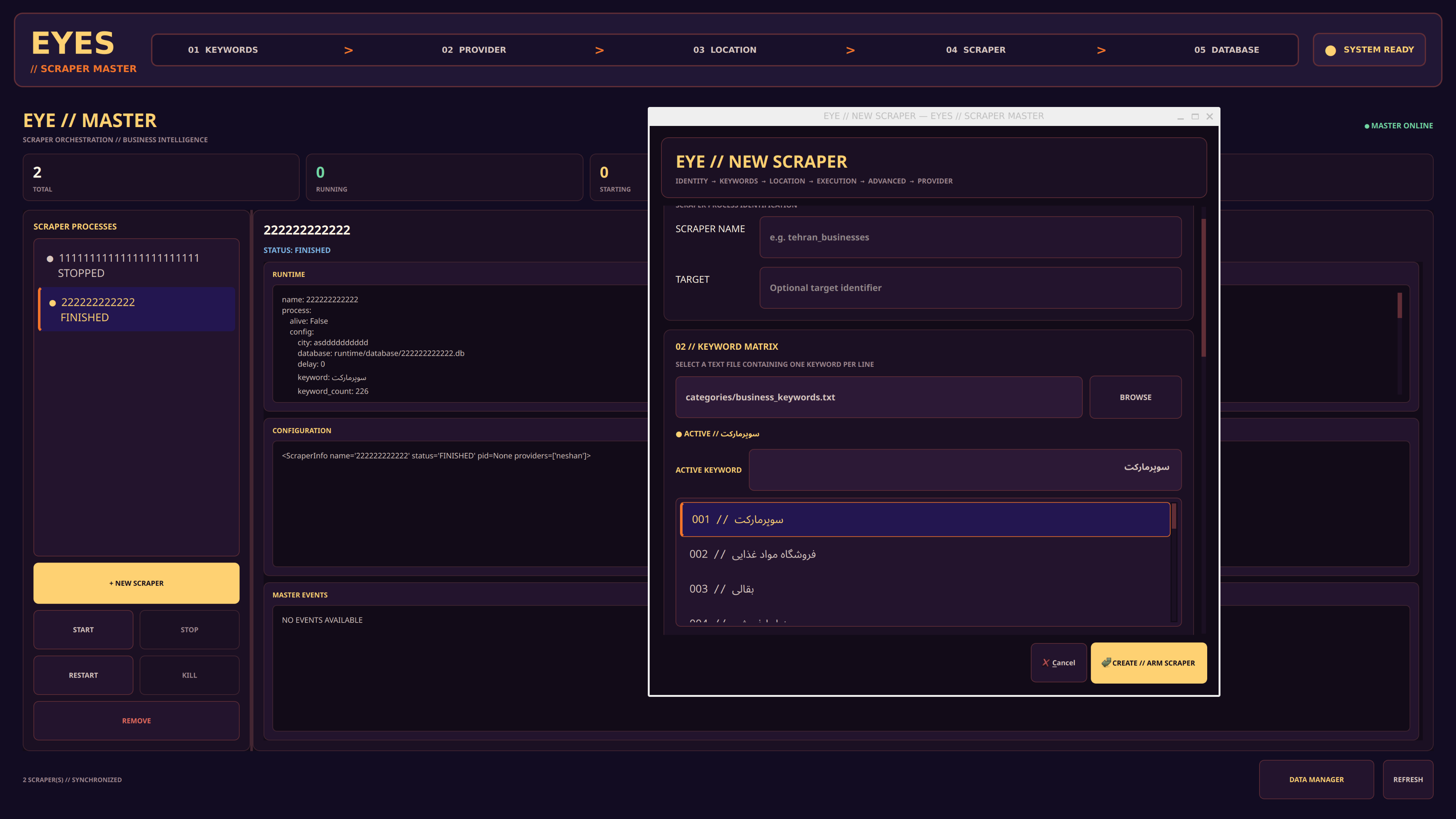Viewport: 1456px width, 819px height.
Task: Click the arrow after 03 Location step
Action: click(851, 50)
